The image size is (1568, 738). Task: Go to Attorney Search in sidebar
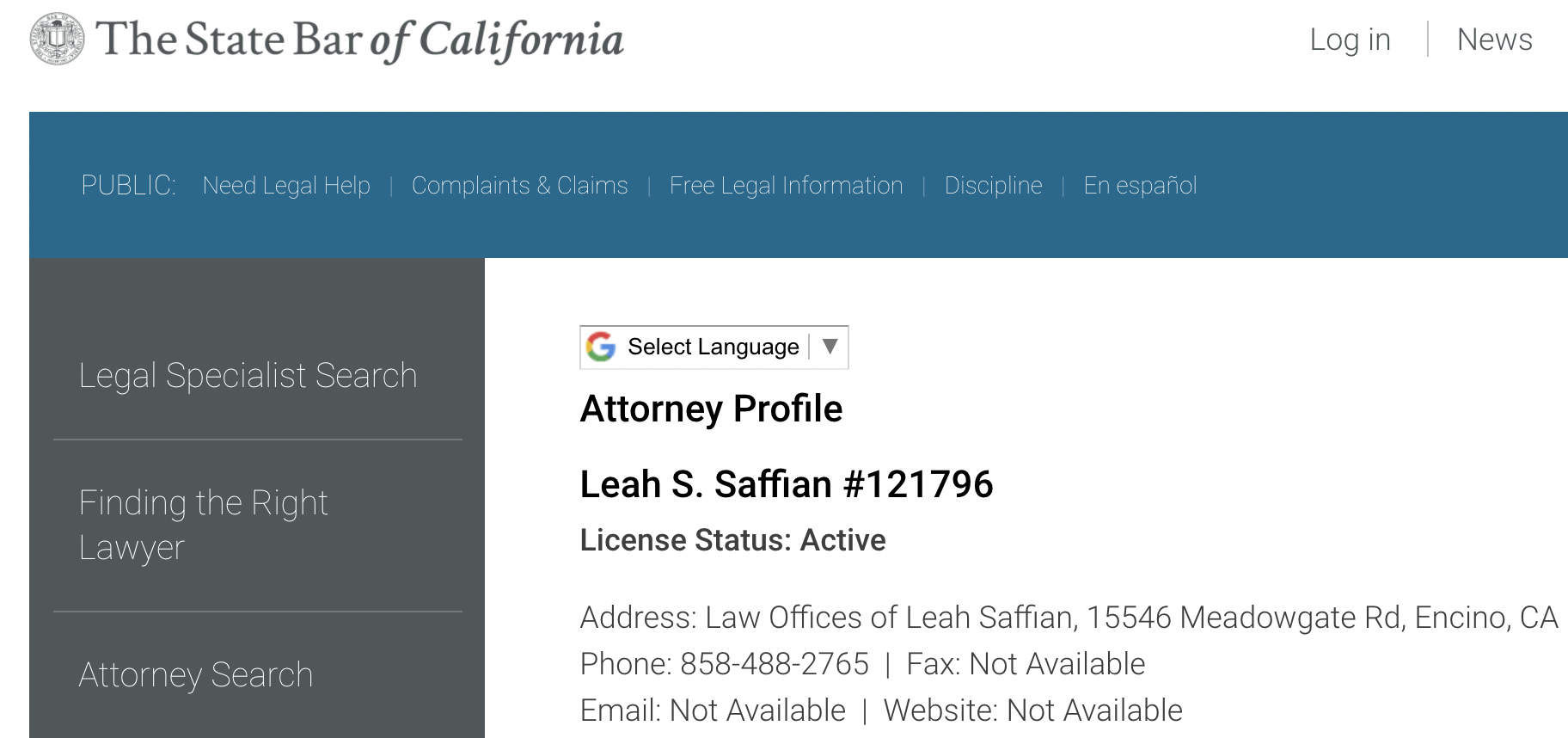196,675
